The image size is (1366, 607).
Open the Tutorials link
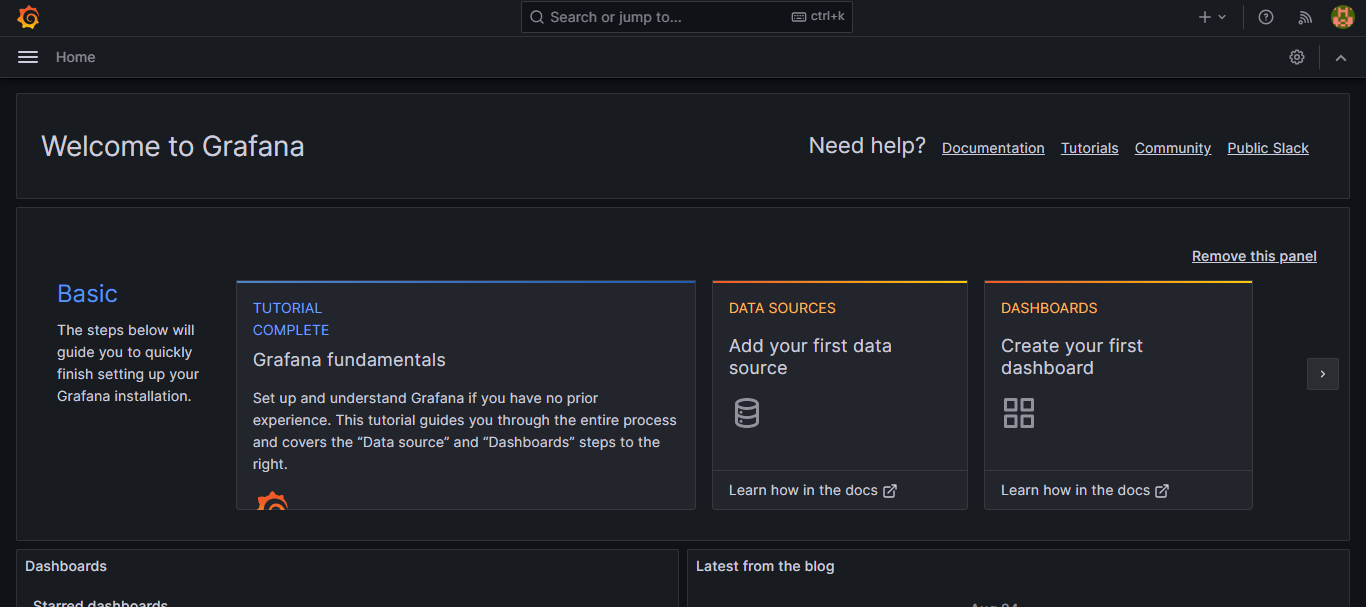pos(1089,147)
